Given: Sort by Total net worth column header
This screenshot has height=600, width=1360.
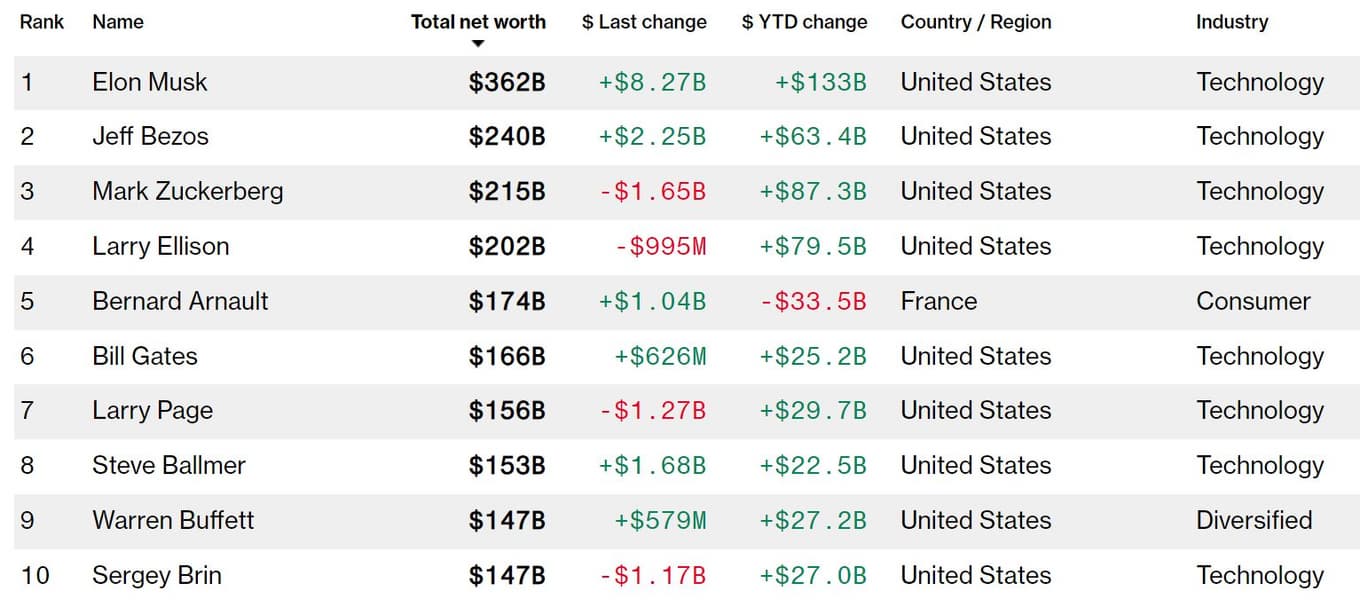Looking at the screenshot, I should (x=478, y=22).
